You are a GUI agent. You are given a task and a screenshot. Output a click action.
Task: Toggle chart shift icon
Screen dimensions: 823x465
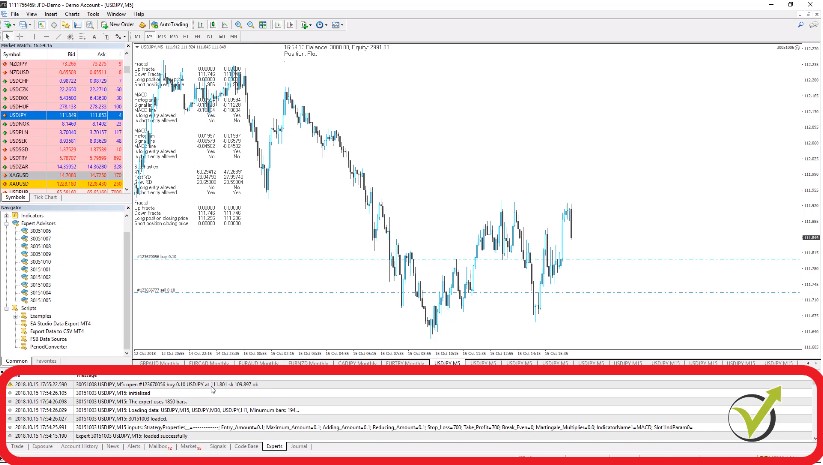point(290,25)
